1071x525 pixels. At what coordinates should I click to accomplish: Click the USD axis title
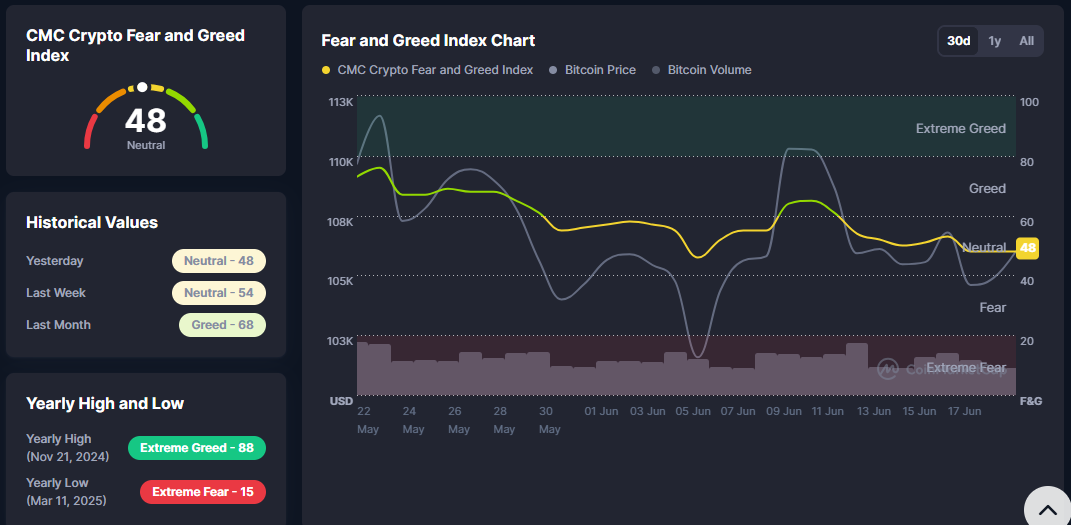point(342,401)
